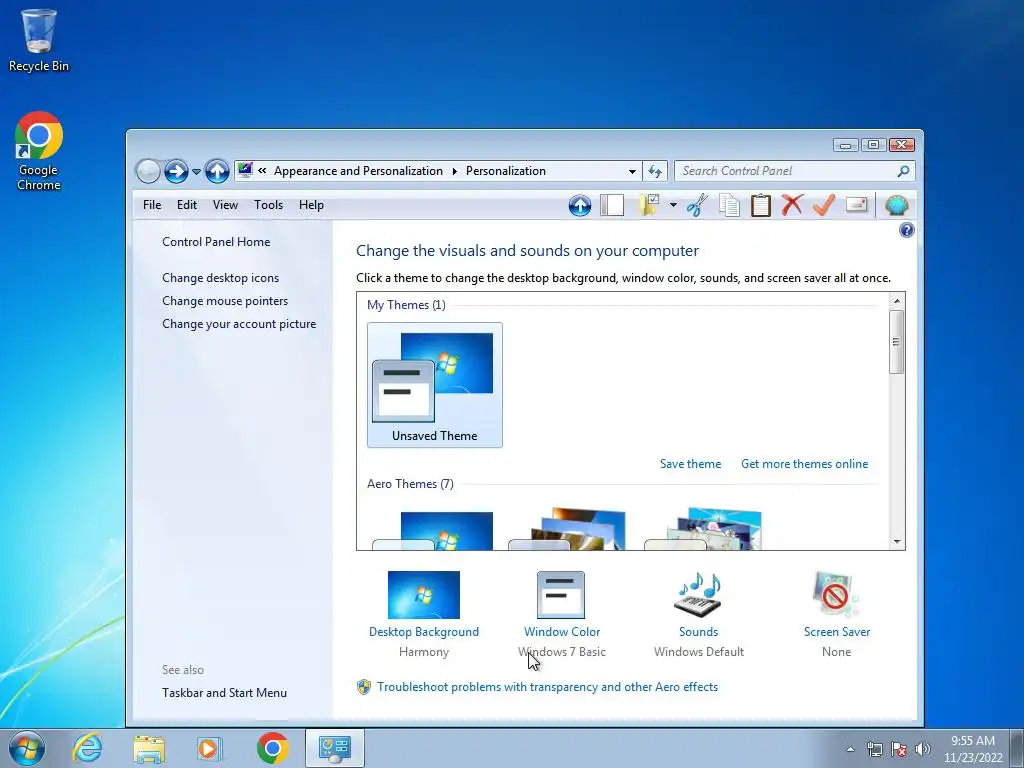This screenshot has width=1024, height=768.
Task: Click the themes list scroll down arrow
Action: [x=897, y=541]
